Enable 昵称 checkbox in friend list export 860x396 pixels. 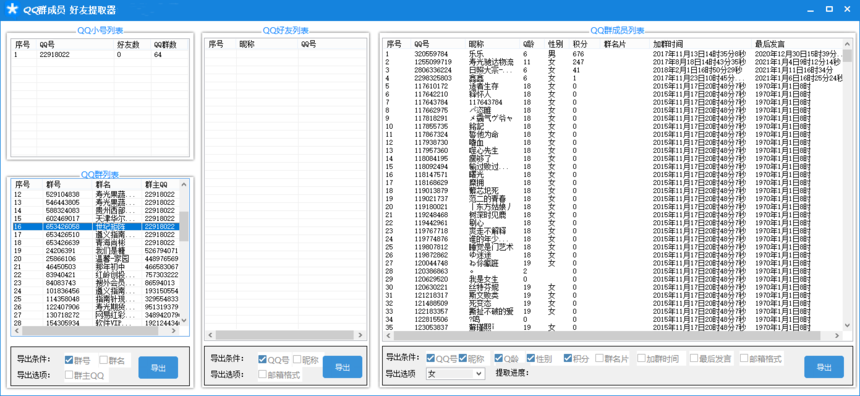click(297, 359)
